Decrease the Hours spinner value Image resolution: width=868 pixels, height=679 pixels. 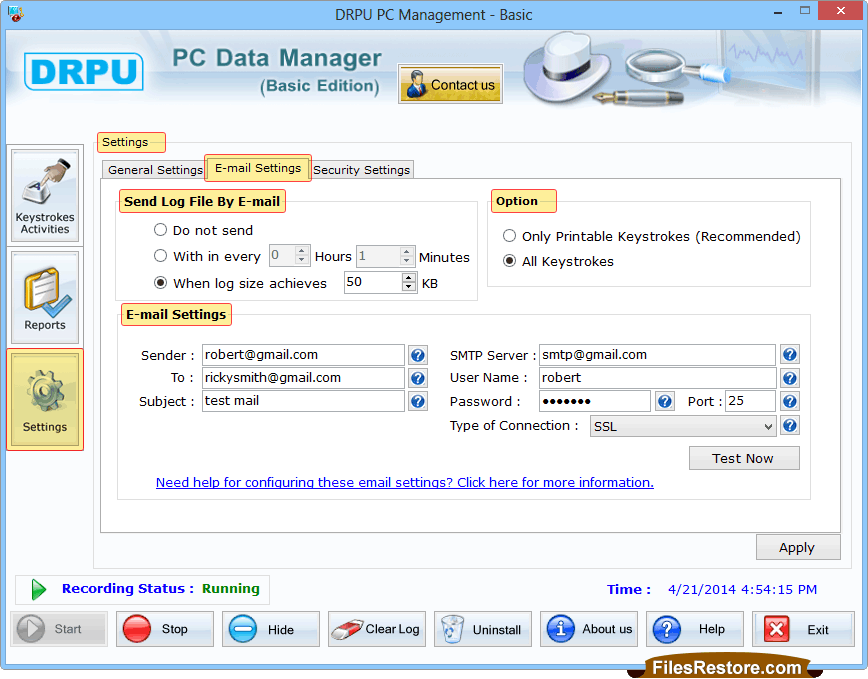302,261
